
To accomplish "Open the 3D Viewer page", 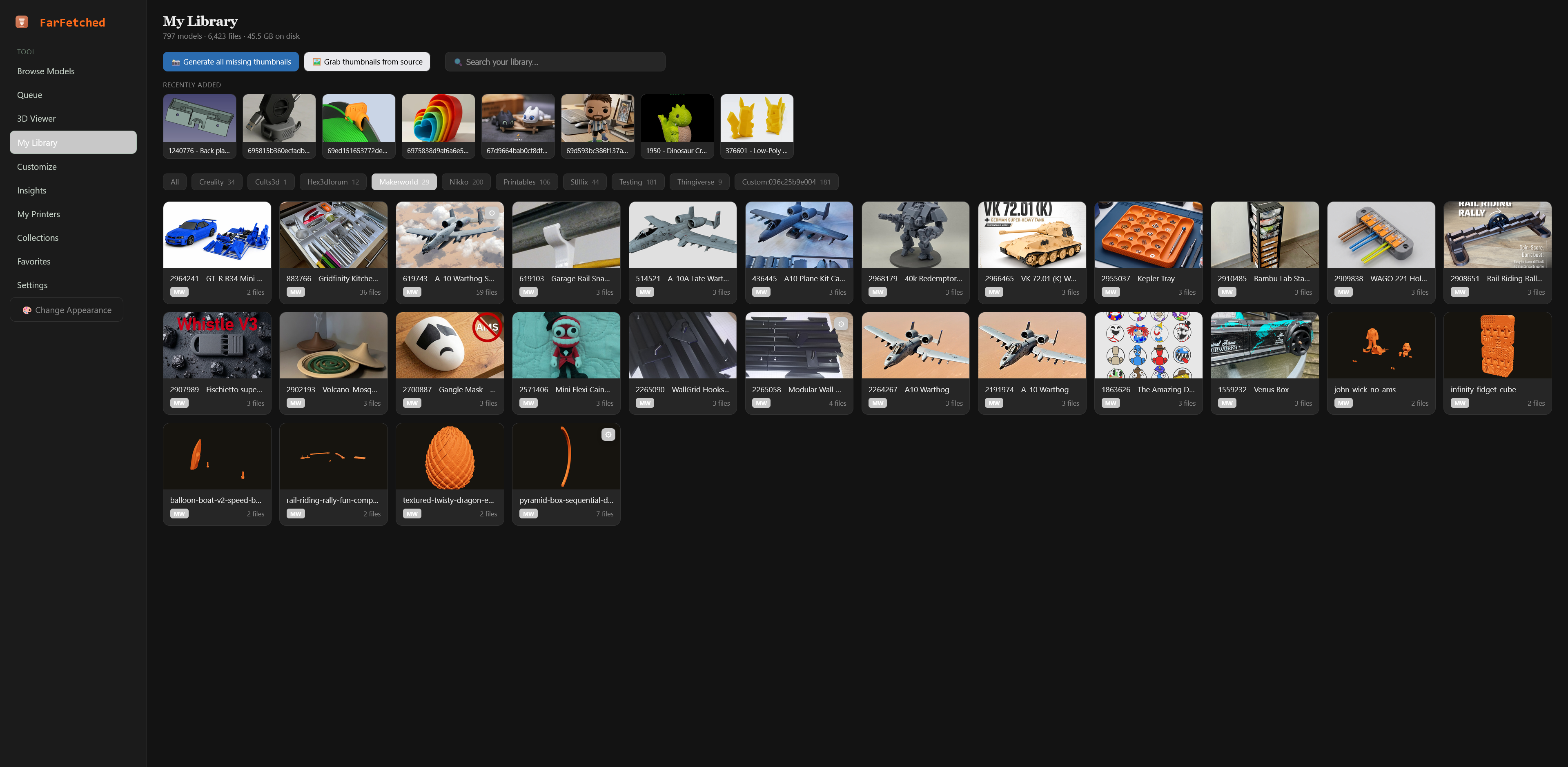I will point(73,119).
